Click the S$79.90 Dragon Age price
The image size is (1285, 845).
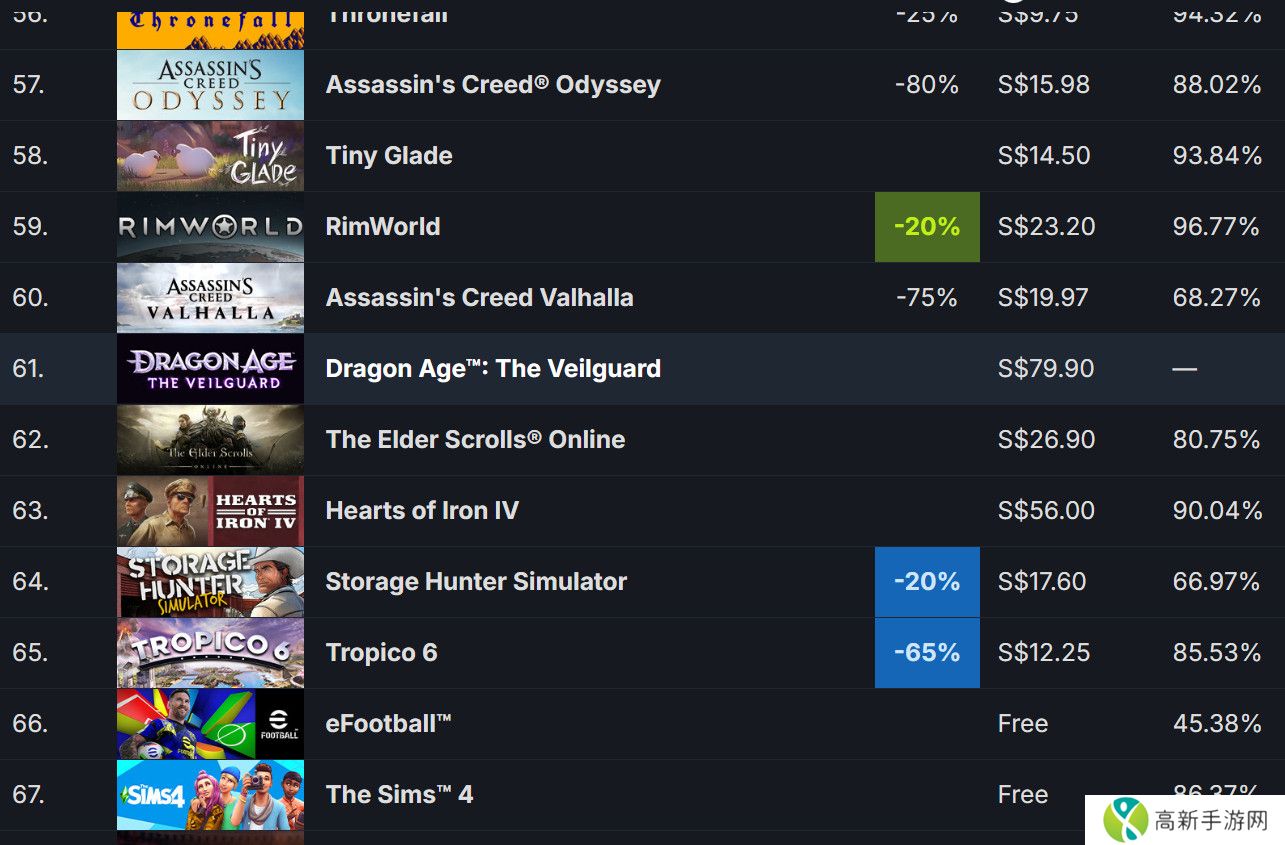point(1046,369)
